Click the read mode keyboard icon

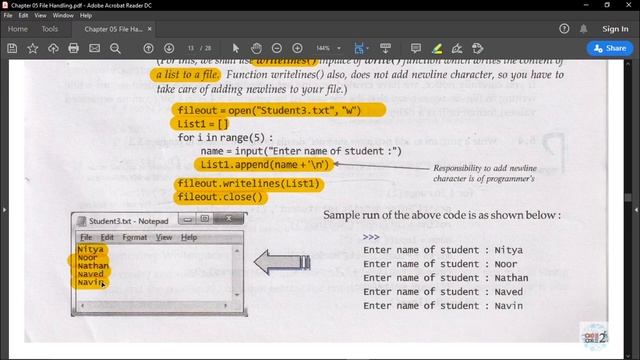385,48
